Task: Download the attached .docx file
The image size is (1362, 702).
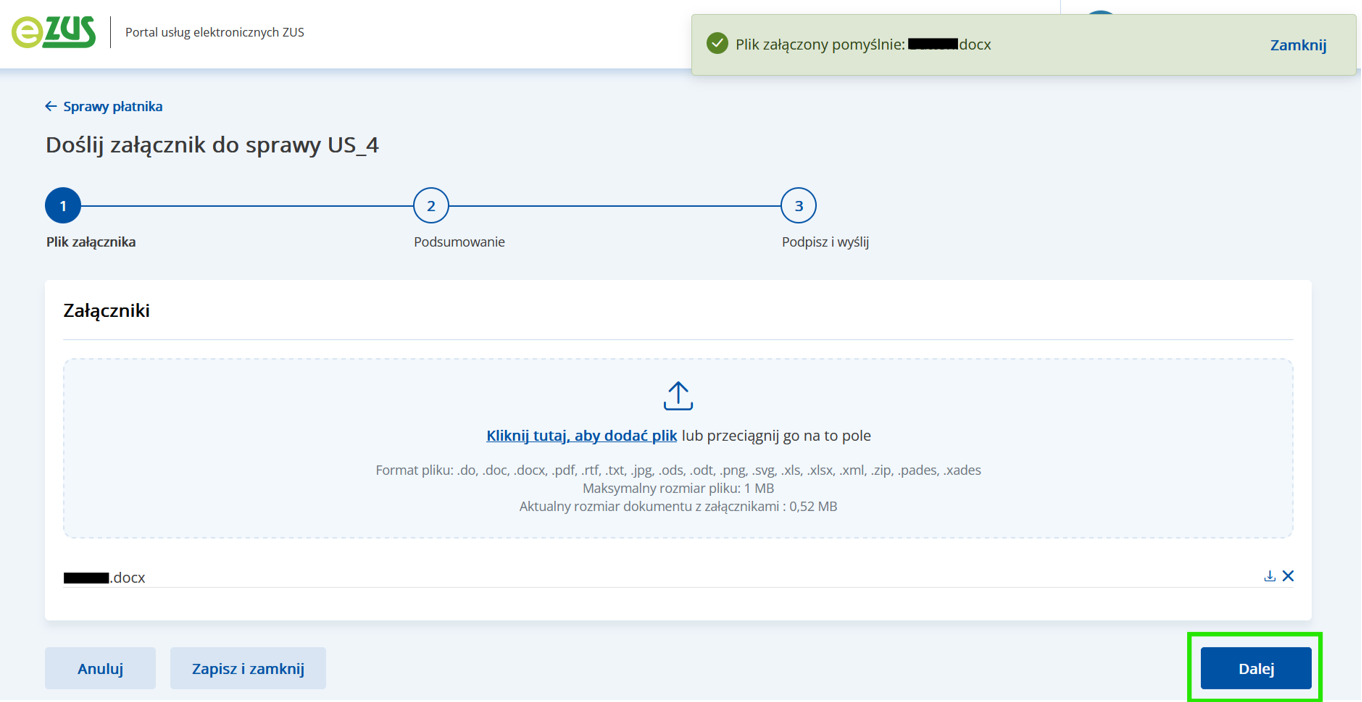Action: click(1269, 576)
